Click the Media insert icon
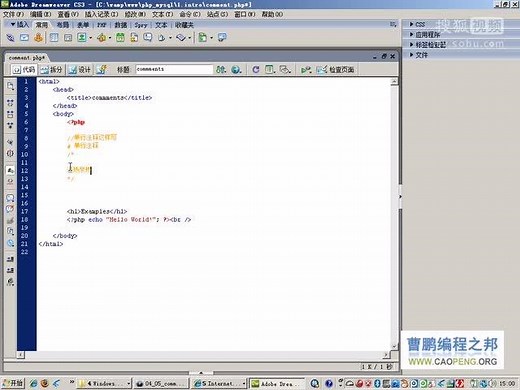This screenshot has width=520, height=390. [101, 38]
